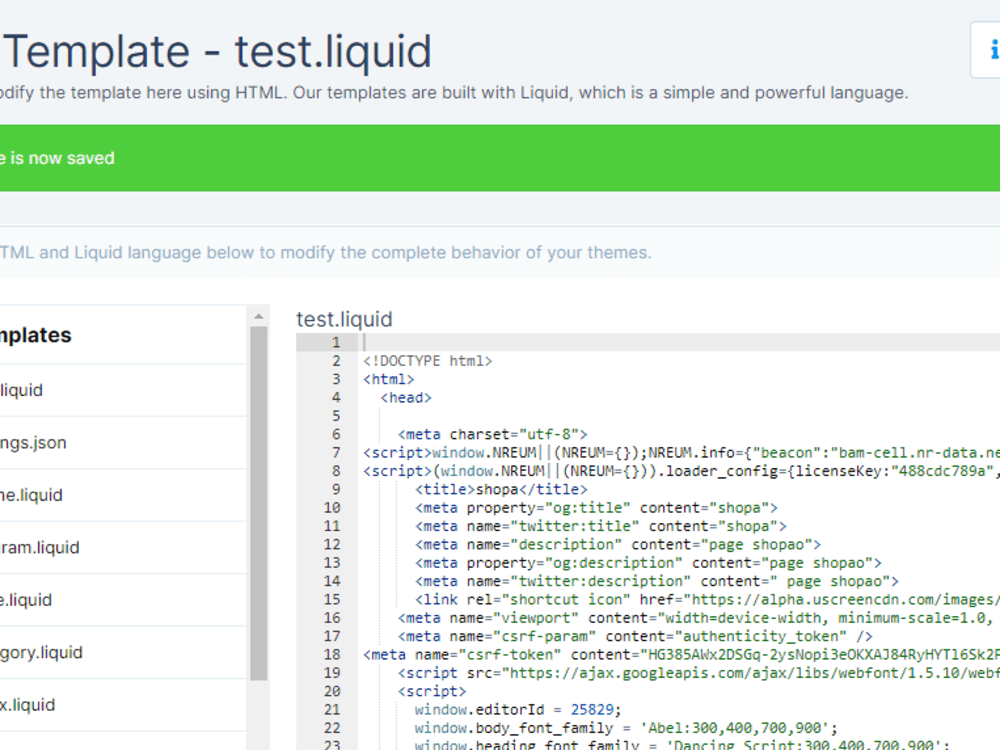Image resolution: width=1000 pixels, height=750 pixels.
Task: Click the csrf-token meta line
Action: (681, 655)
